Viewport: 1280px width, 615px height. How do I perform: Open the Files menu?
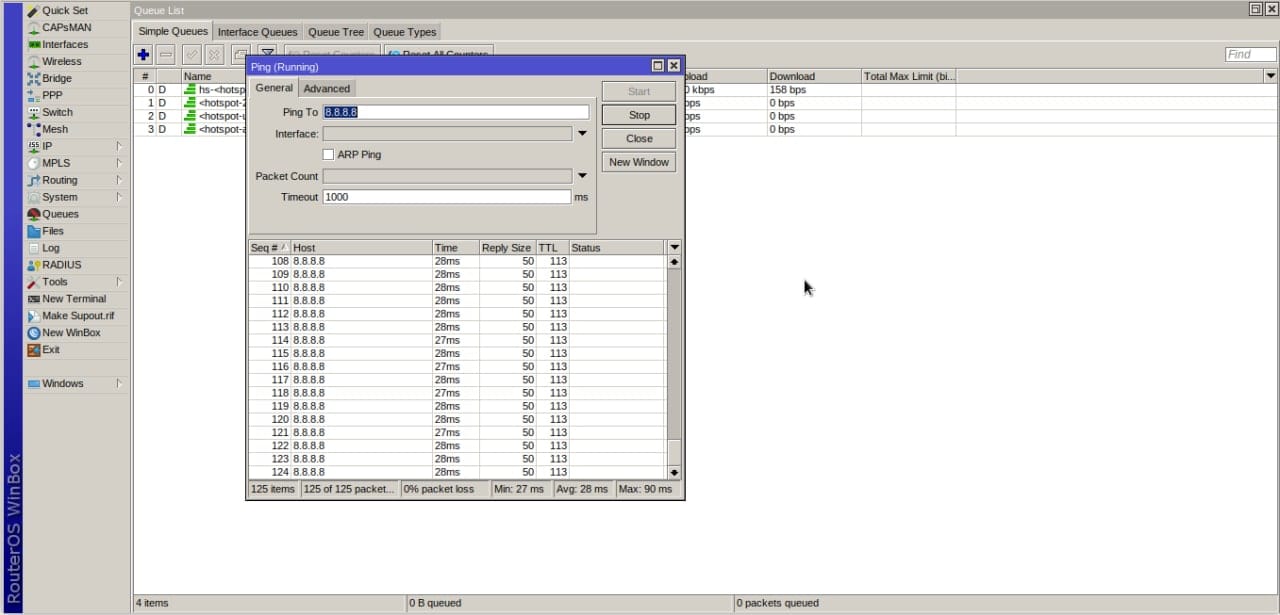point(53,231)
